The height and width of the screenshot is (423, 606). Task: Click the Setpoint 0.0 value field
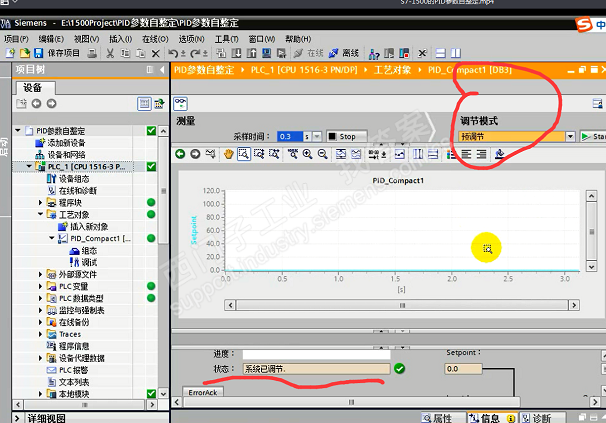[463, 369]
